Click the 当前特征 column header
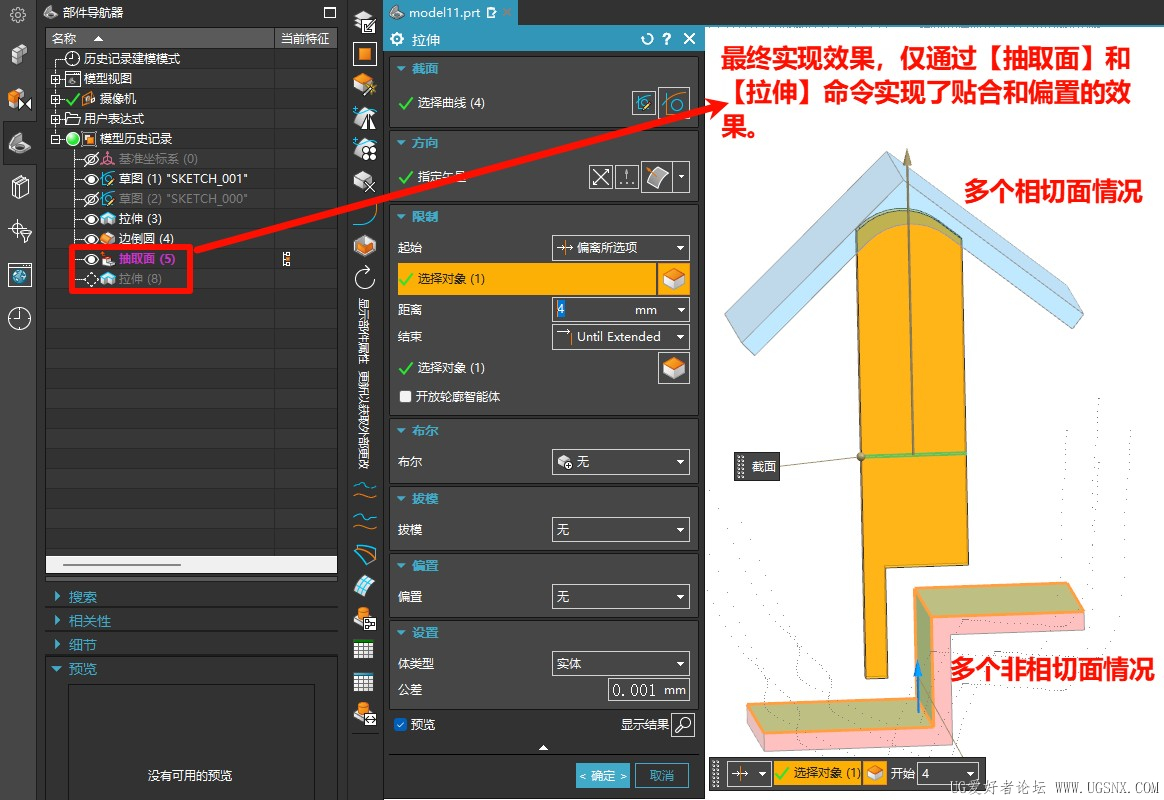 click(305, 39)
